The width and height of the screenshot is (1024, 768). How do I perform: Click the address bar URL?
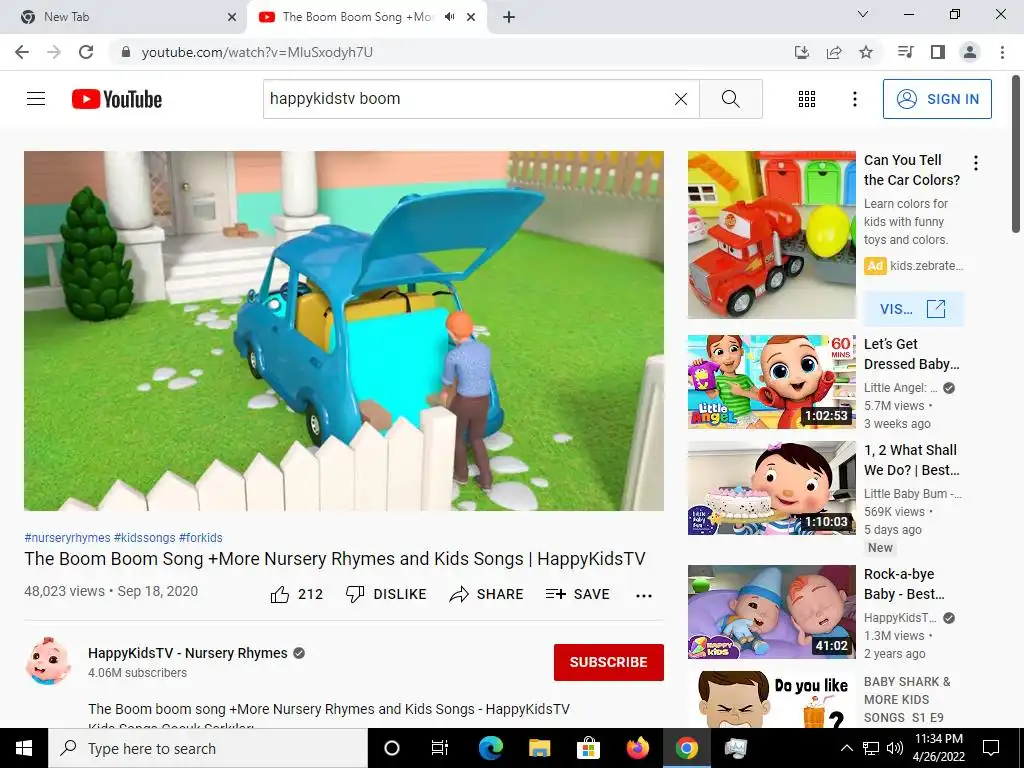(257, 52)
